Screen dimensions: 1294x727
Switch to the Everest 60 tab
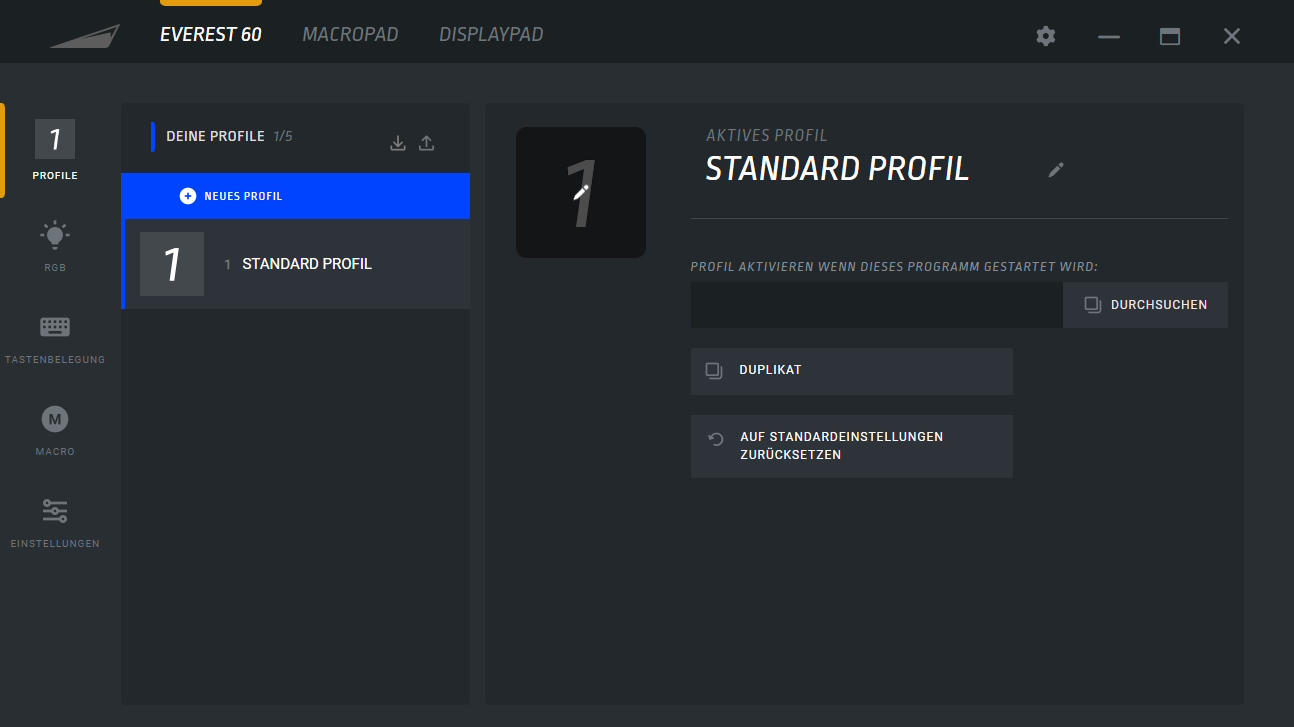point(211,35)
